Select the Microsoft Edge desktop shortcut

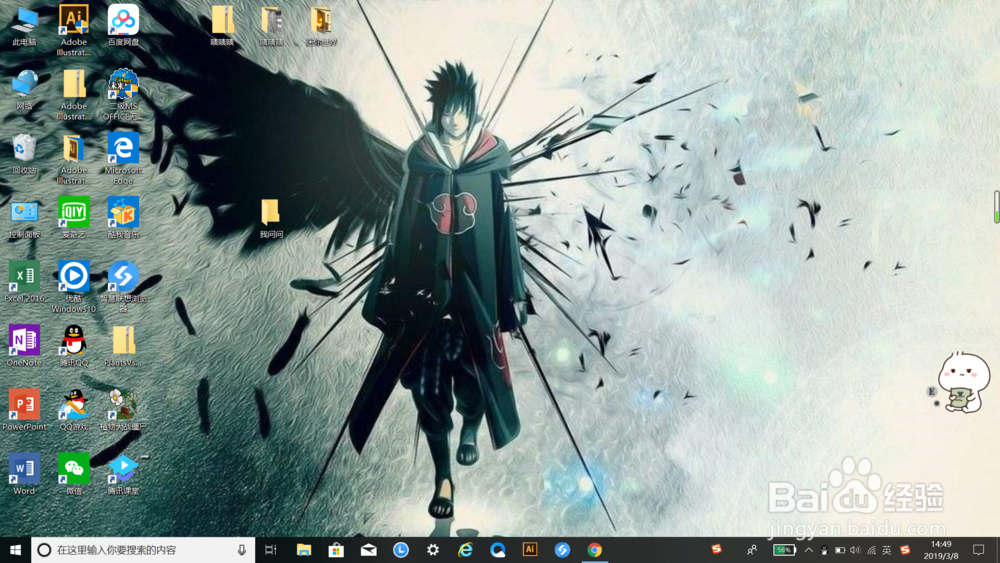123,159
